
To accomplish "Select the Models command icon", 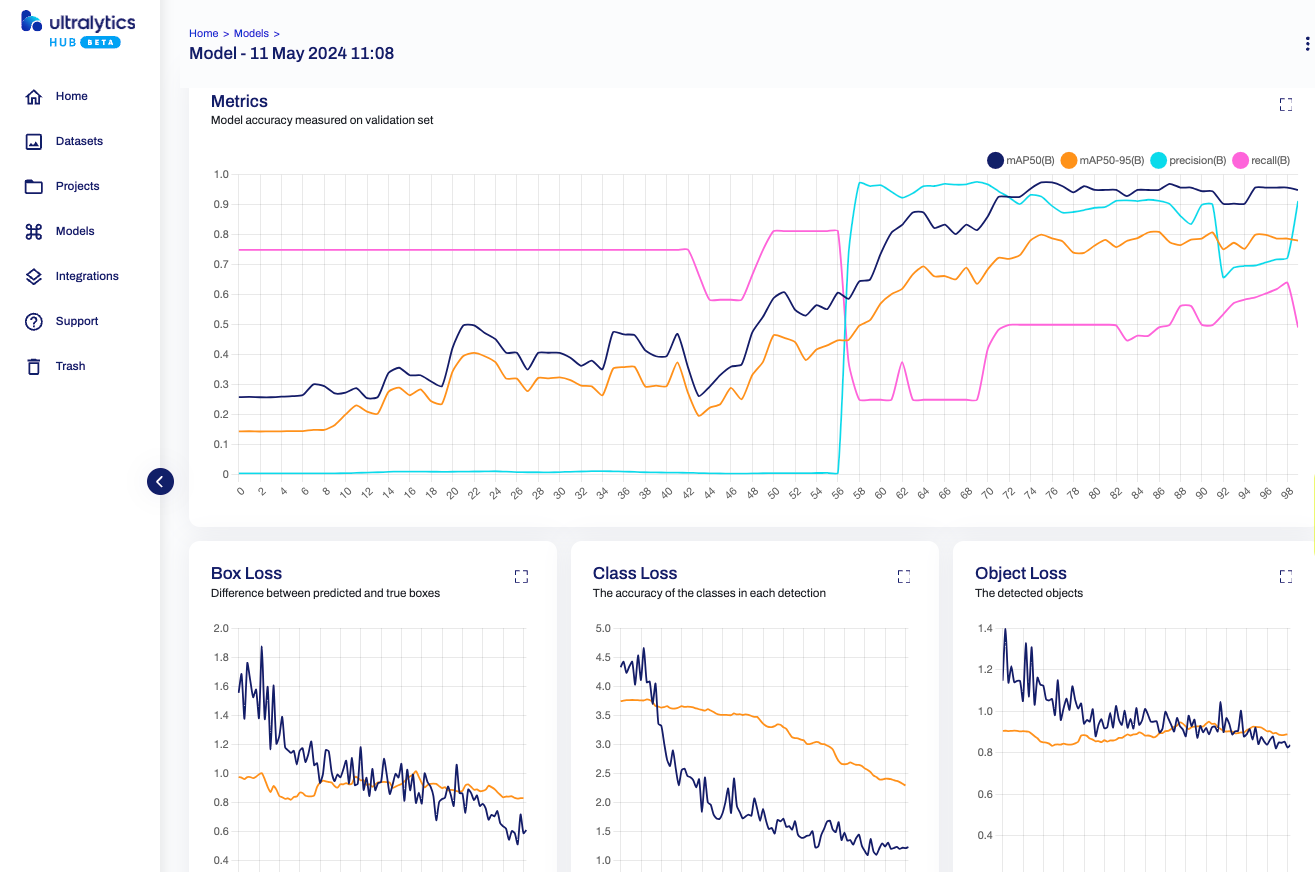I will pos(34,232).
